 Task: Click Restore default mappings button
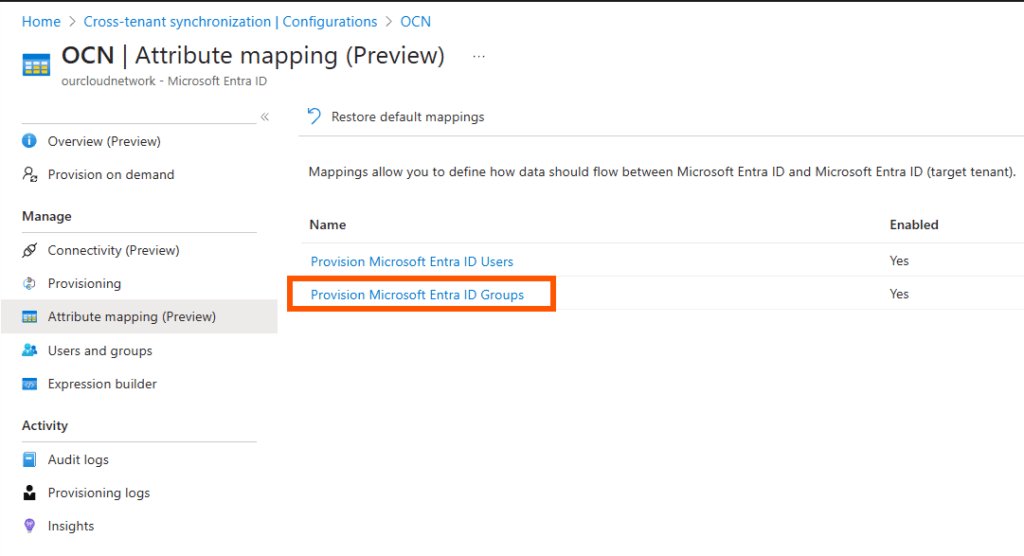(396, 117)
